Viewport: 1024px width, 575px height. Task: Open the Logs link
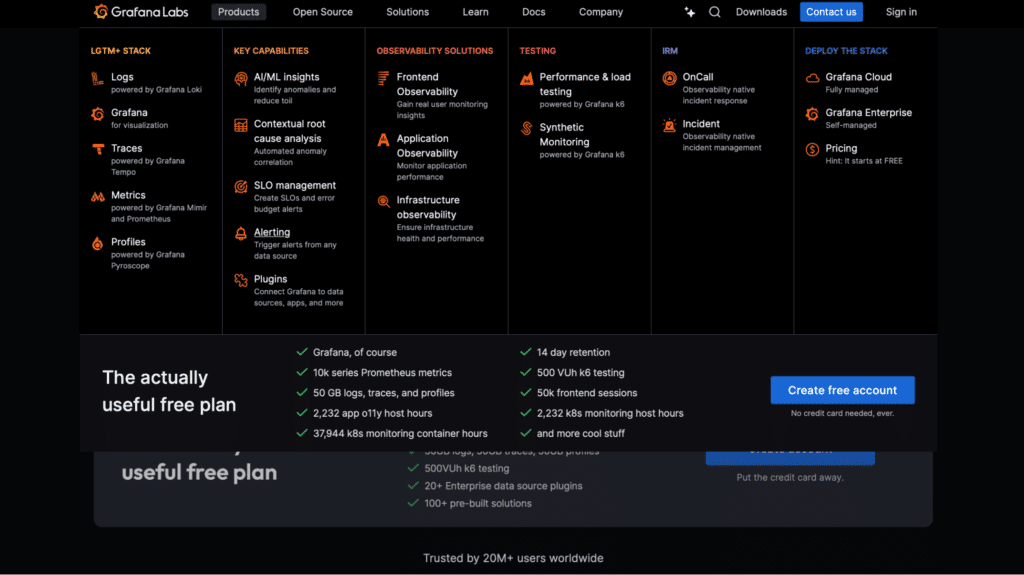pyautogui.click(x=122, y=77)
